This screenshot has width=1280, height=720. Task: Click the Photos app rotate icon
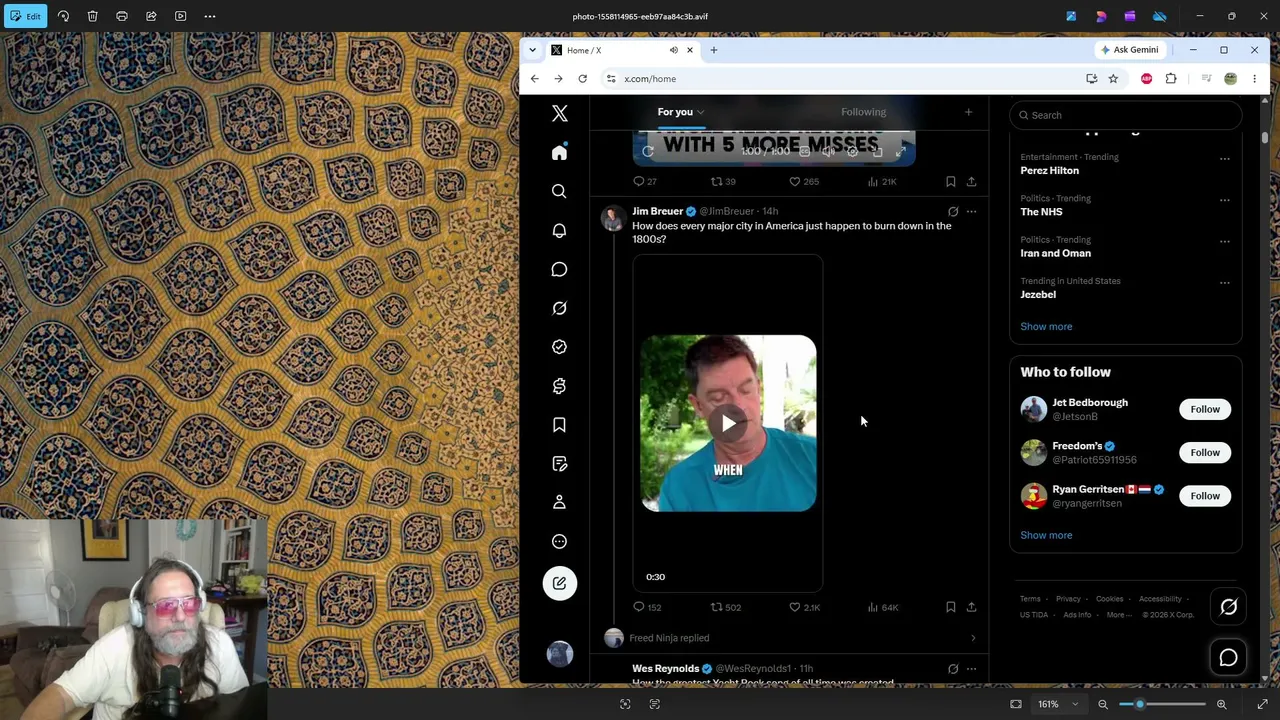[63, 16]
